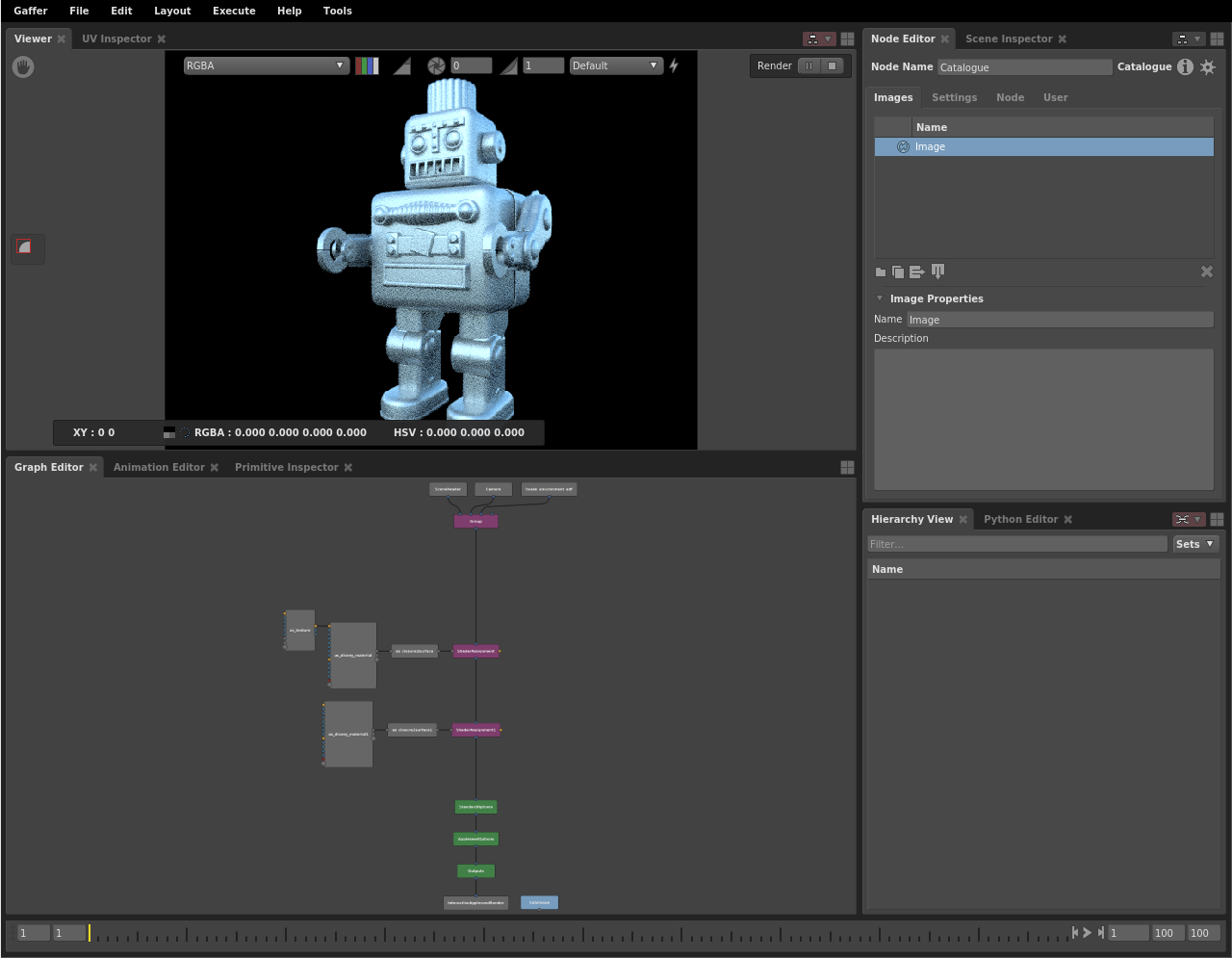Switch to the Node tab in Node Editor
The width and height of the screenshot is (1232, 958).
click(1010, 97)
